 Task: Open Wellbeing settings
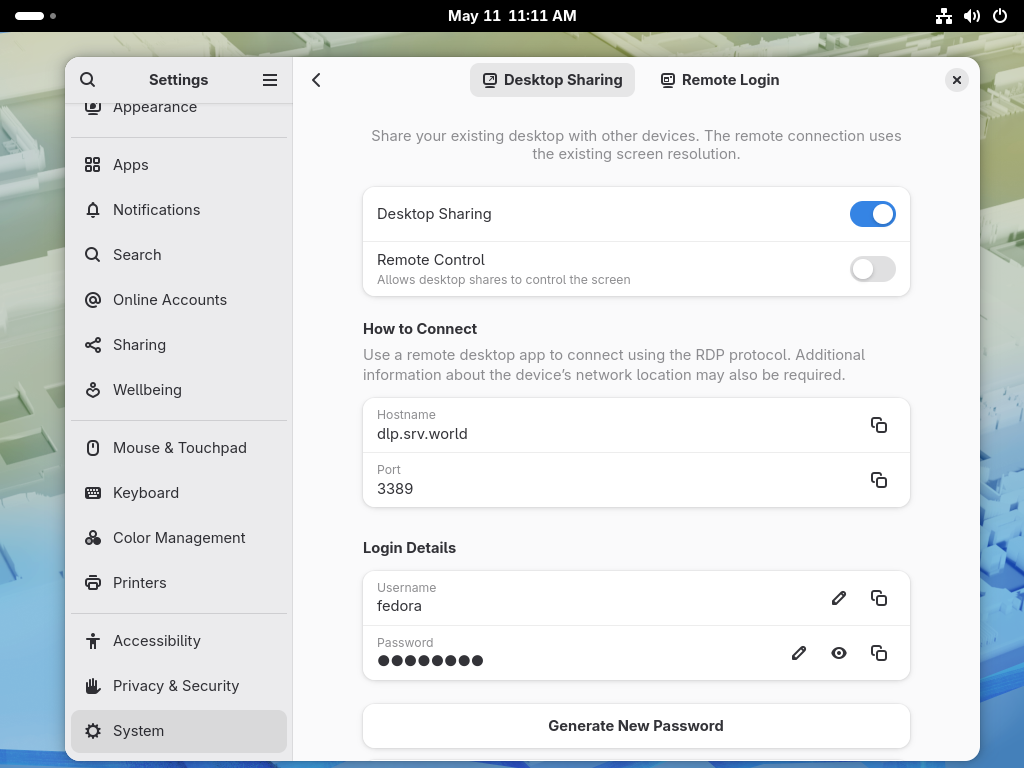[179, 390]
